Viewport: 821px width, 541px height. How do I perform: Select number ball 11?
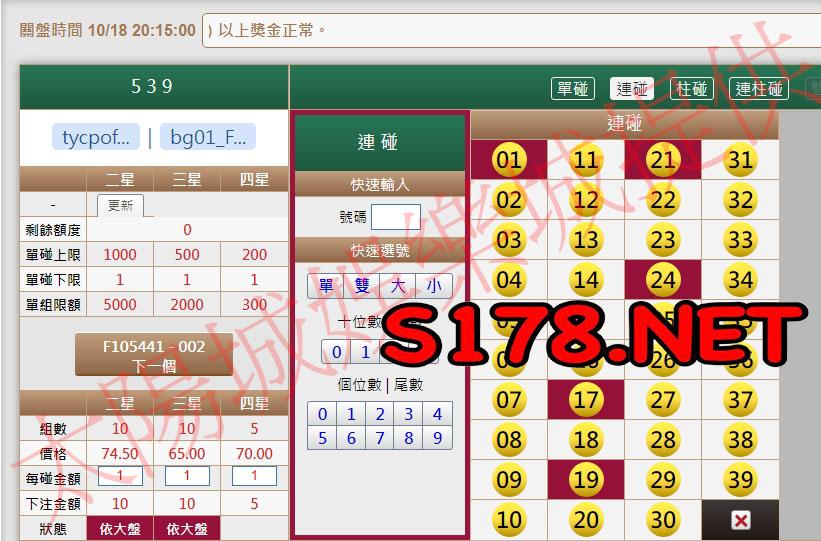click(x=585, y=160)
